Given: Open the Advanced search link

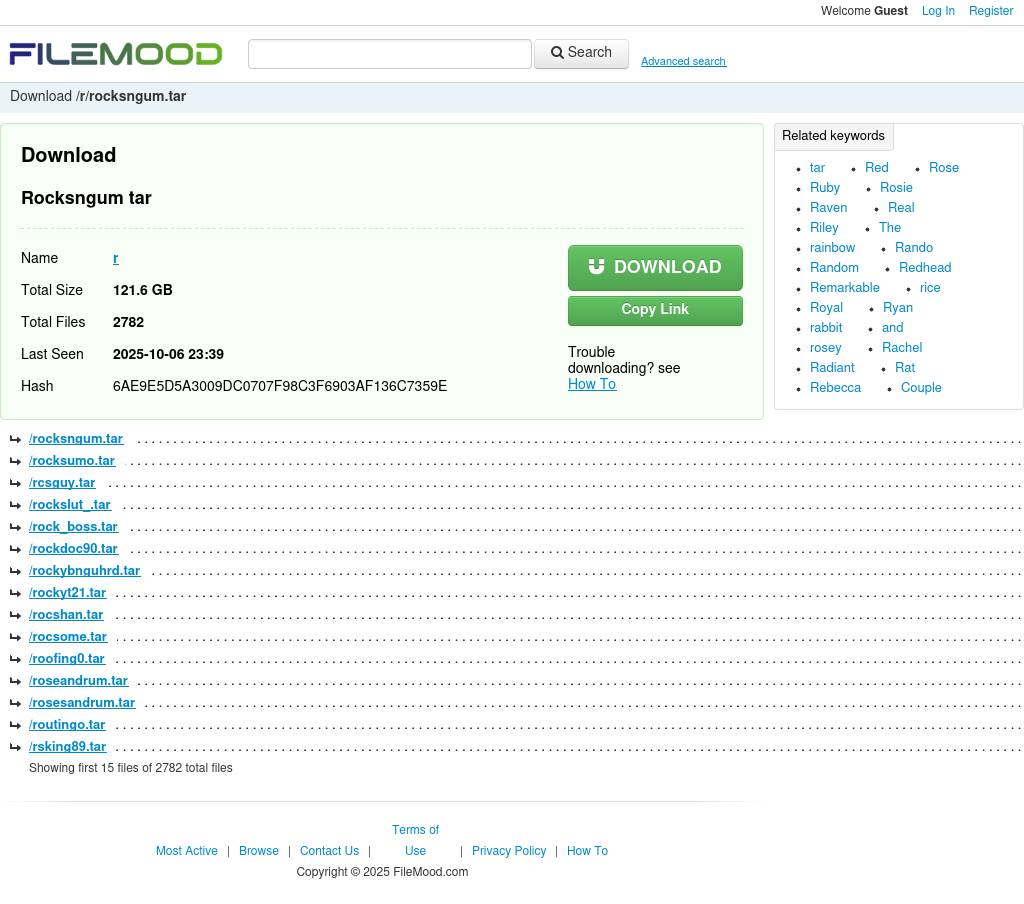Looking at the screenshot, I should click(683, 62).
